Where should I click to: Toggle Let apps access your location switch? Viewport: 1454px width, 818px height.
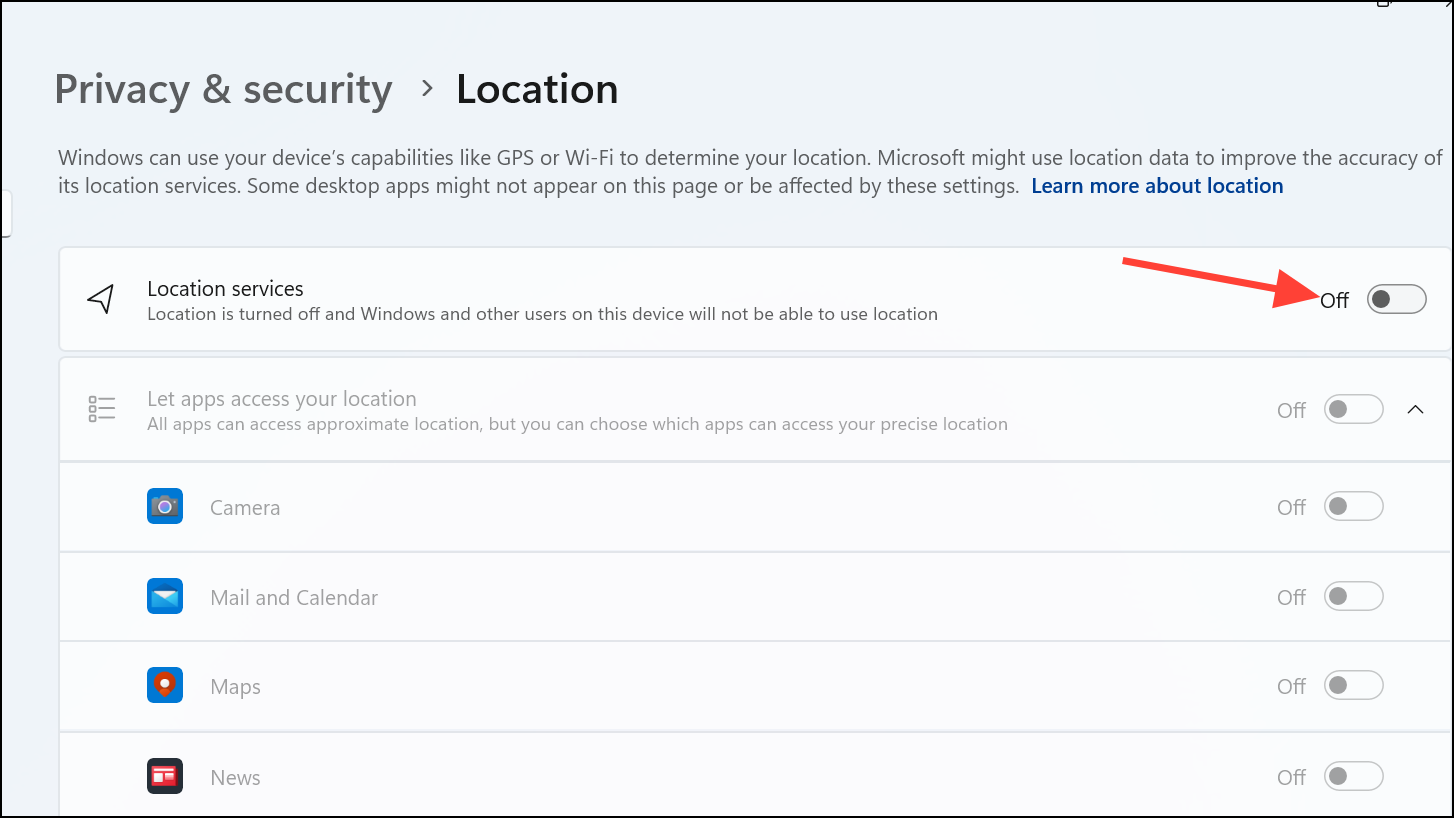pyautogui.click(x=1353, y=409)
